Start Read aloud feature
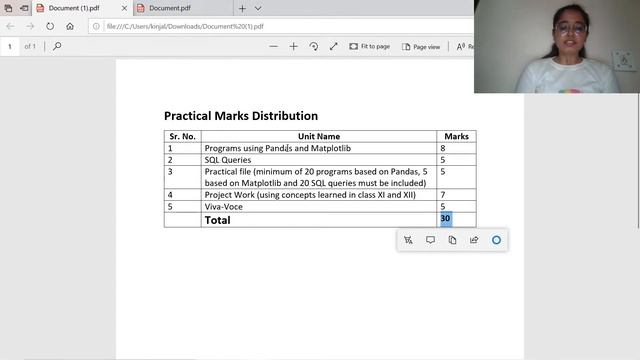Image resolution: width=640 pixels, height=360 pixels. pos(464,47)
